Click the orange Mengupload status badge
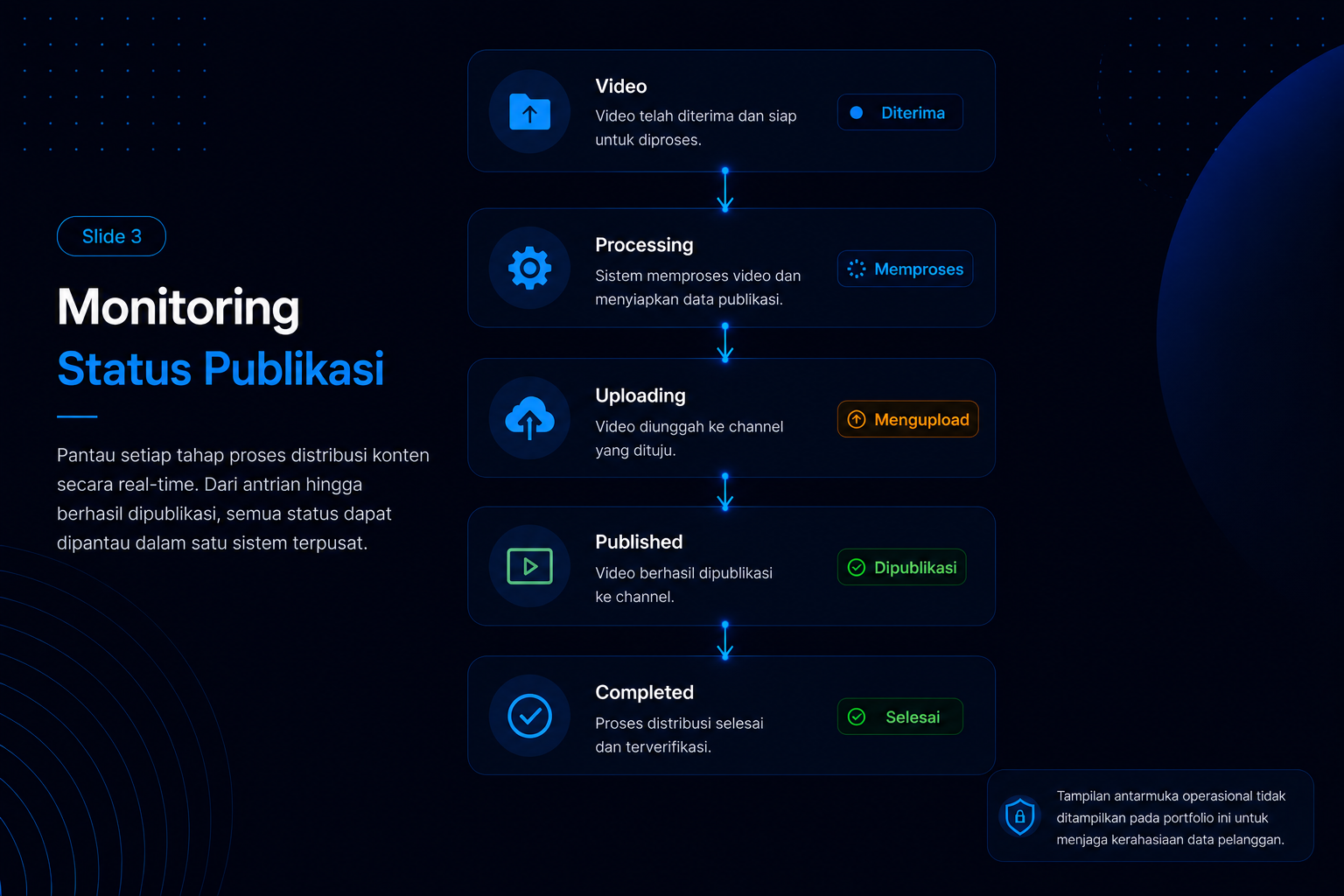Screen dimensions: 1344x896 (907, 419)
